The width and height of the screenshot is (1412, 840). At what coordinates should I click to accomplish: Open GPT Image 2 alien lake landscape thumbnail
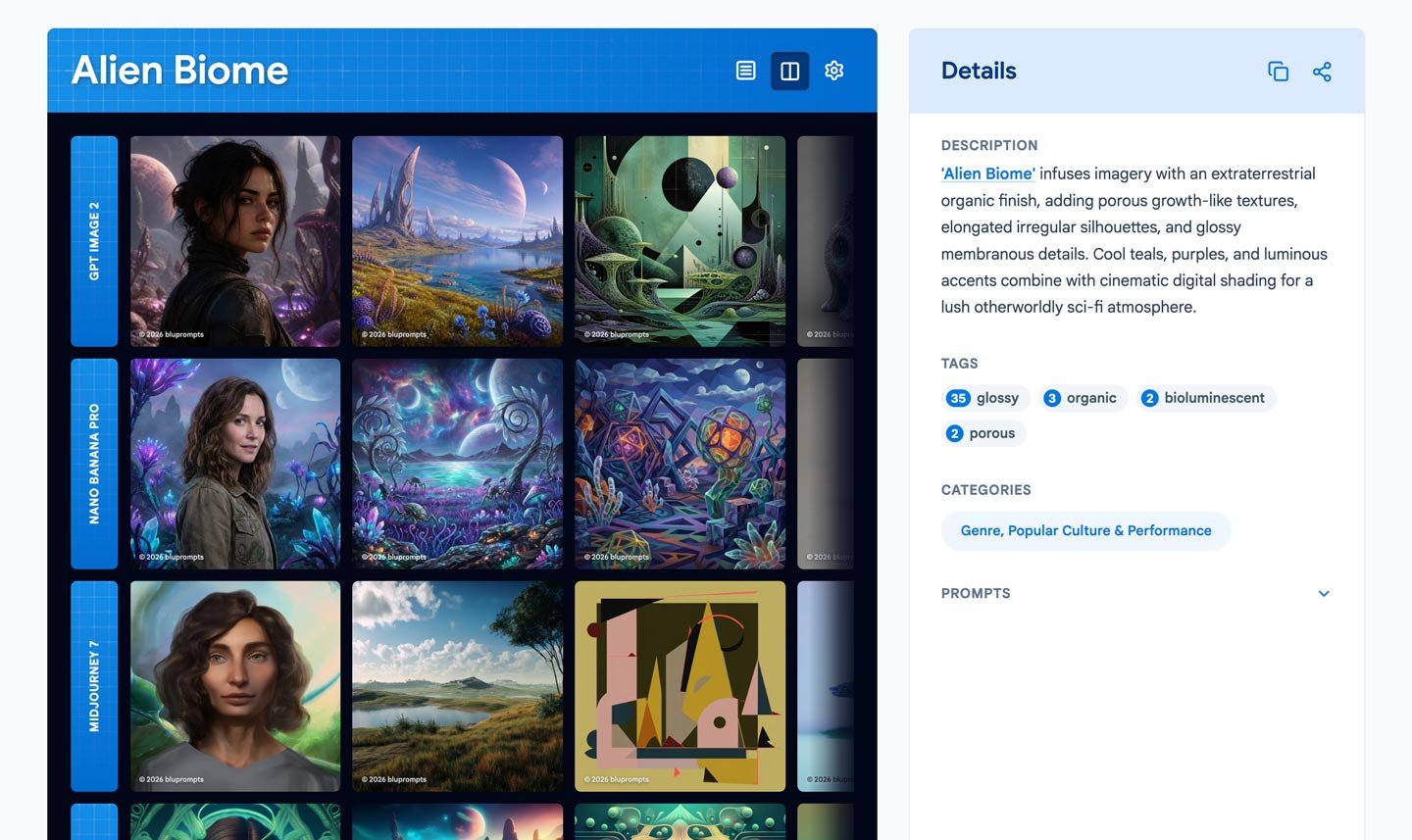pos(458,241)
